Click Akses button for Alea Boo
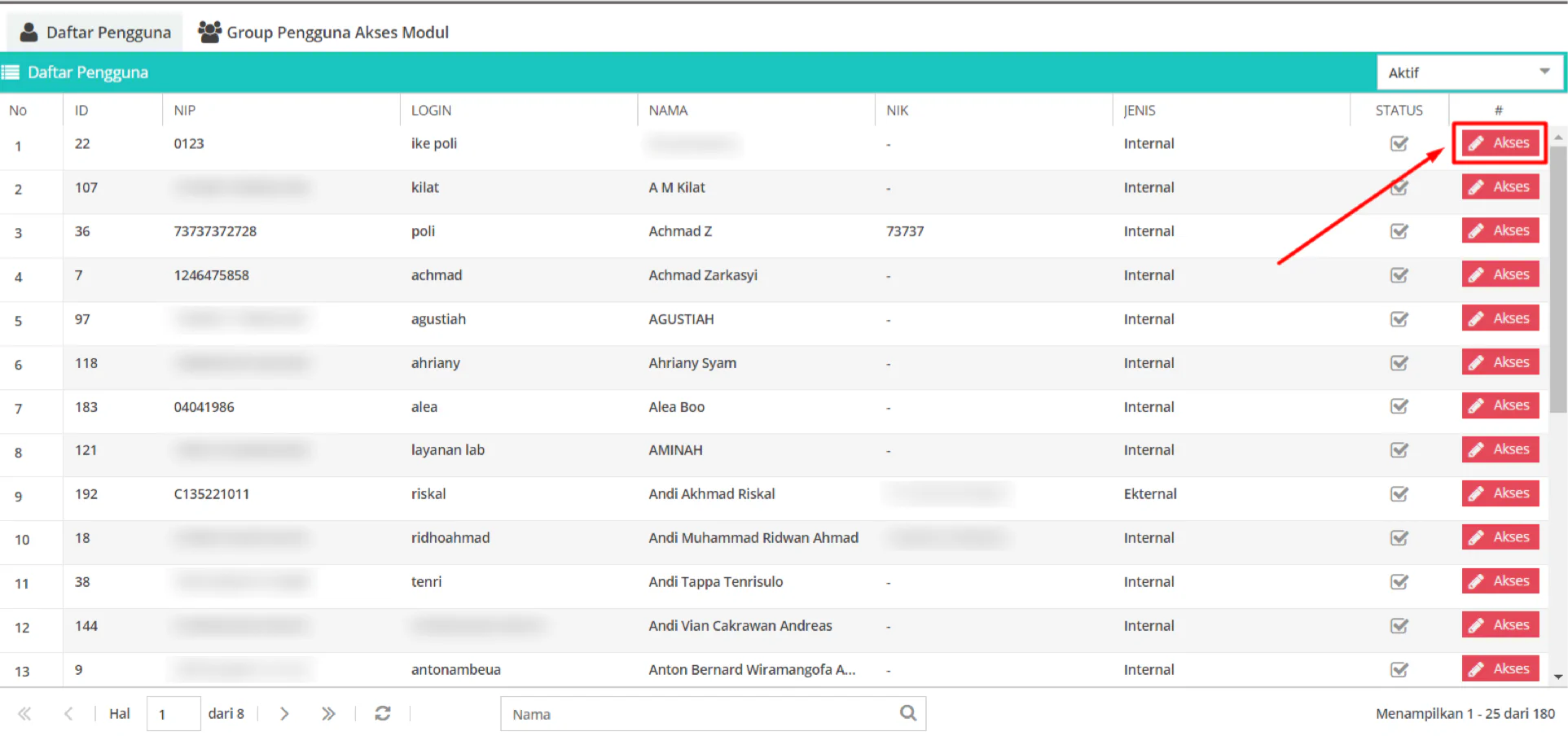The width and height of the screenshot is (1568, 740). pyautogui.click(x=1500, y=405)
